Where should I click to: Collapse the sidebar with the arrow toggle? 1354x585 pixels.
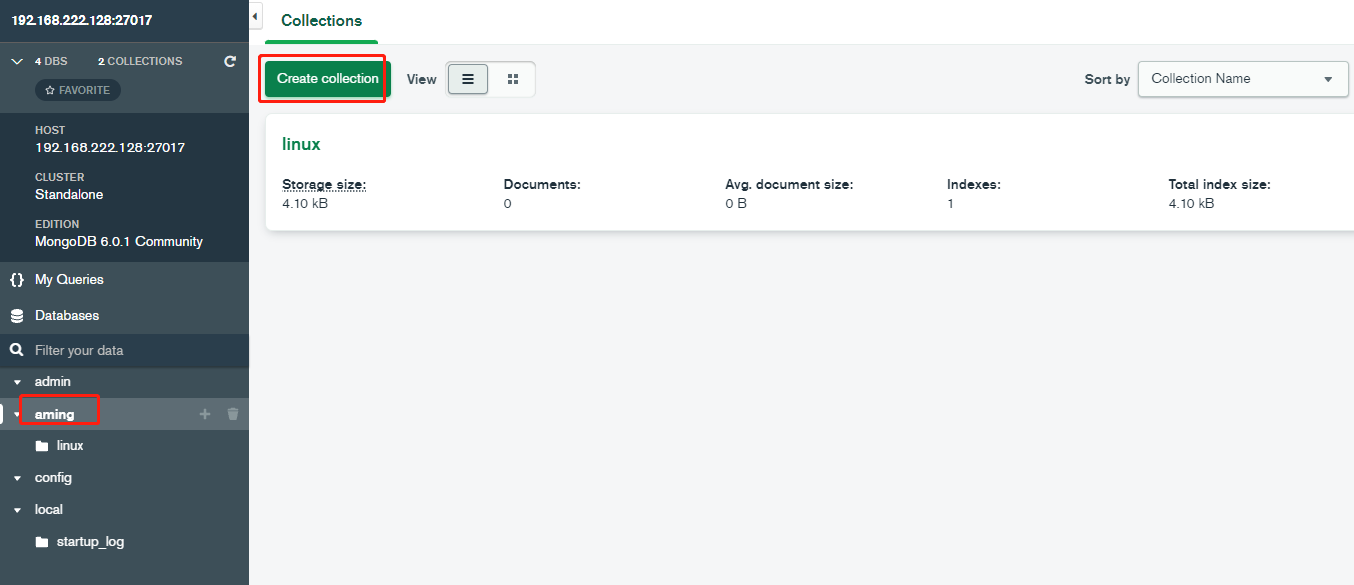[x=255, y=17]
